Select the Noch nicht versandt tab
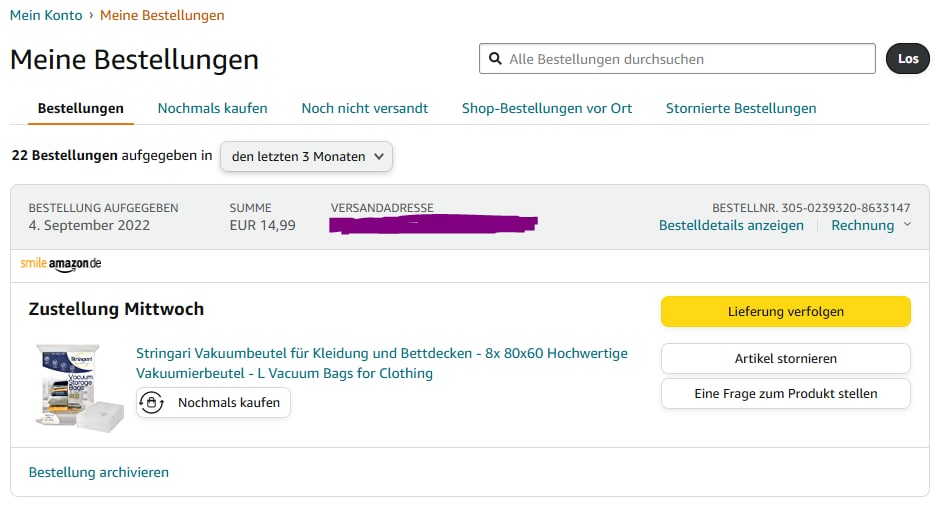 point(365,108)
